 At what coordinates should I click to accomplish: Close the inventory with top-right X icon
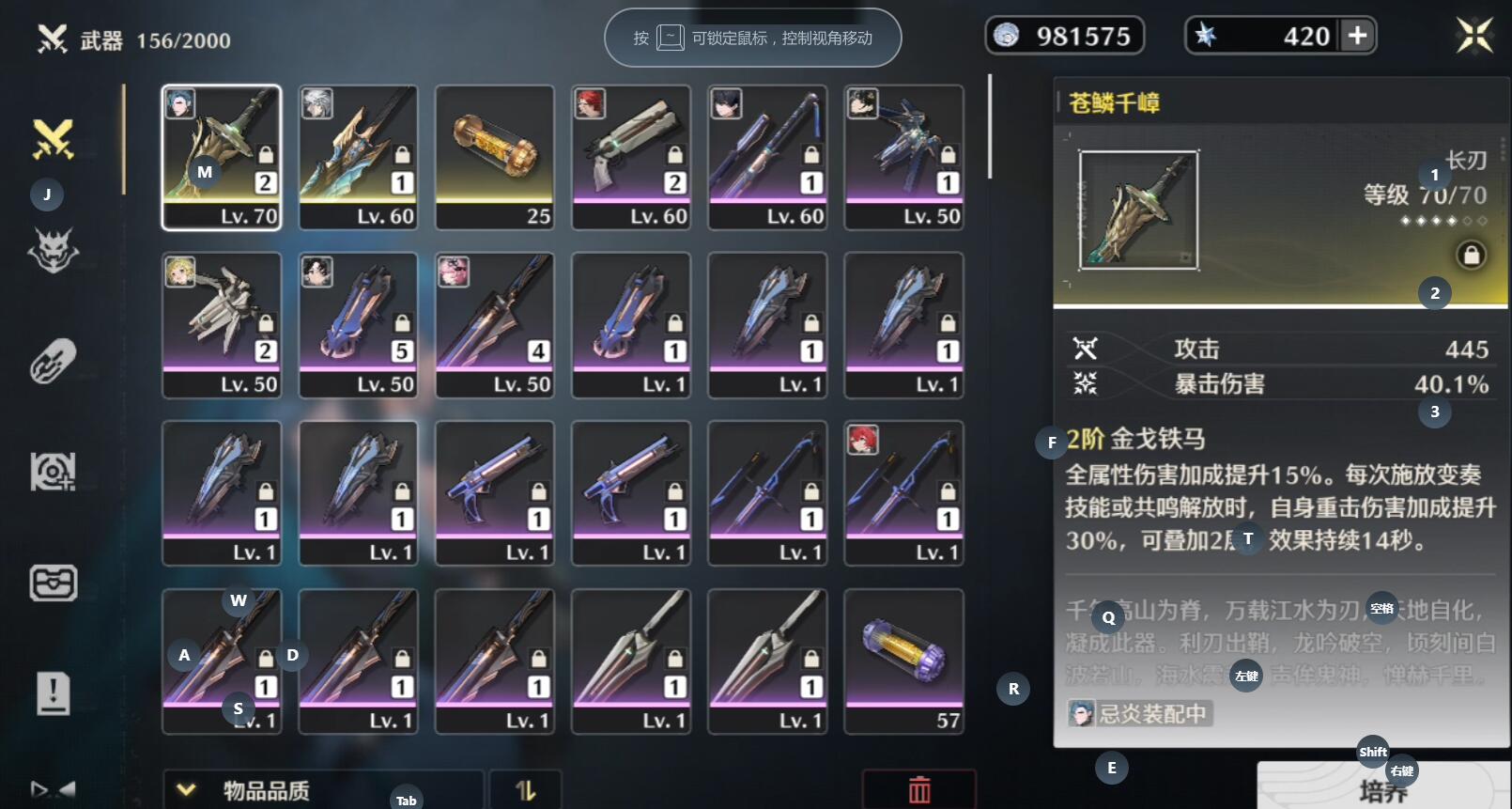click(1474, 37)
